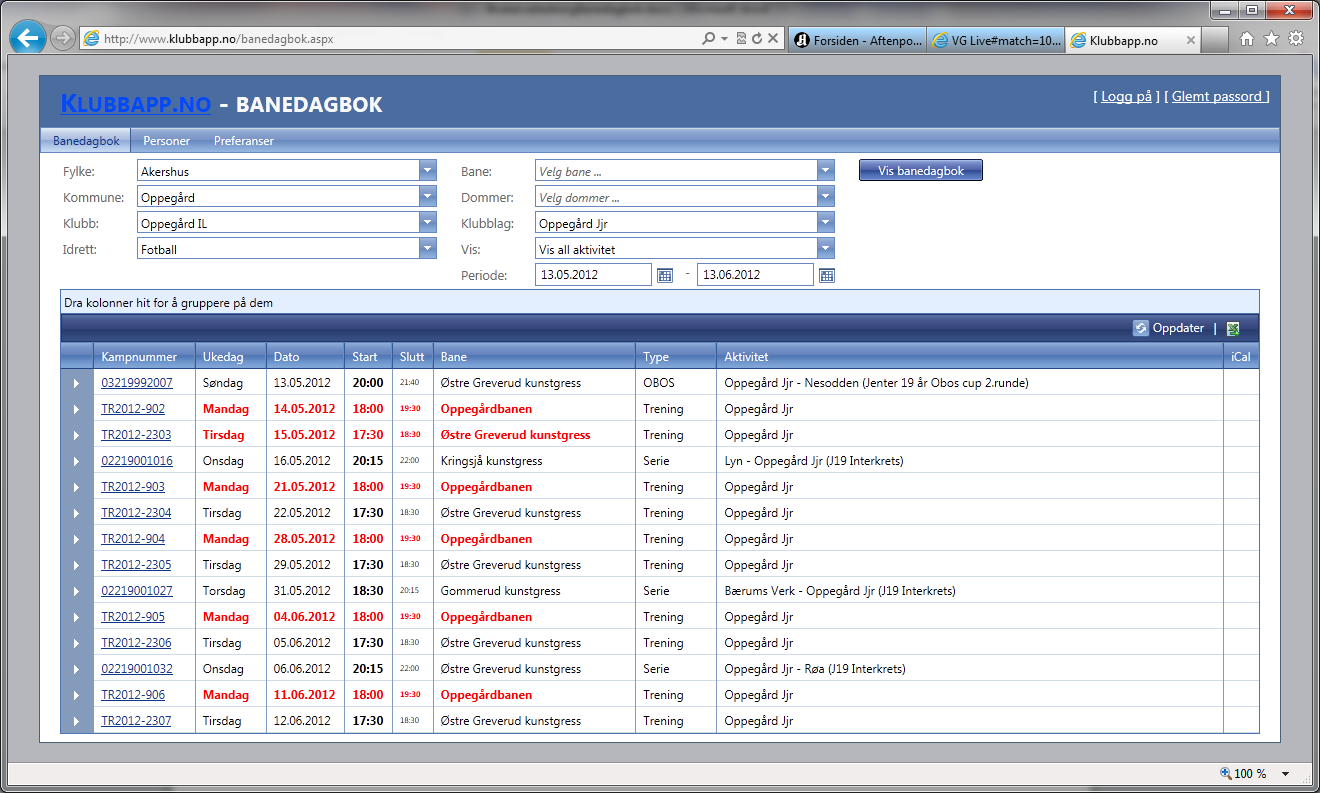Click the Oppdater refresh icon

pyautogui.click(x=1141, y=328)
